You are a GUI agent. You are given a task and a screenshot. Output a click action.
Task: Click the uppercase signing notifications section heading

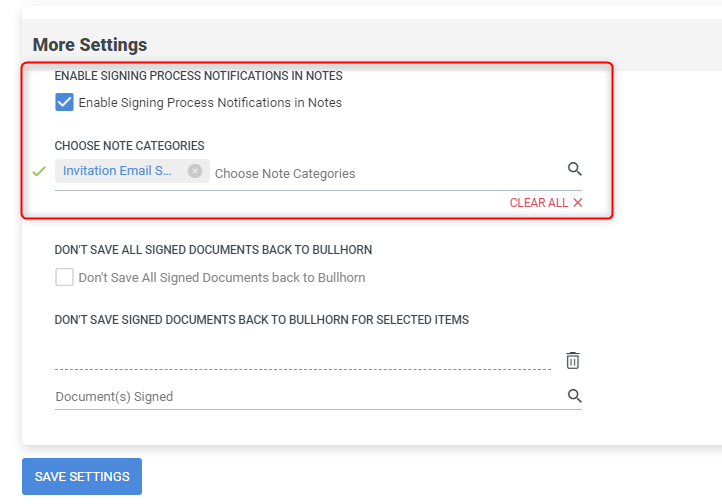pyautogui.click(x=199, y=76)
